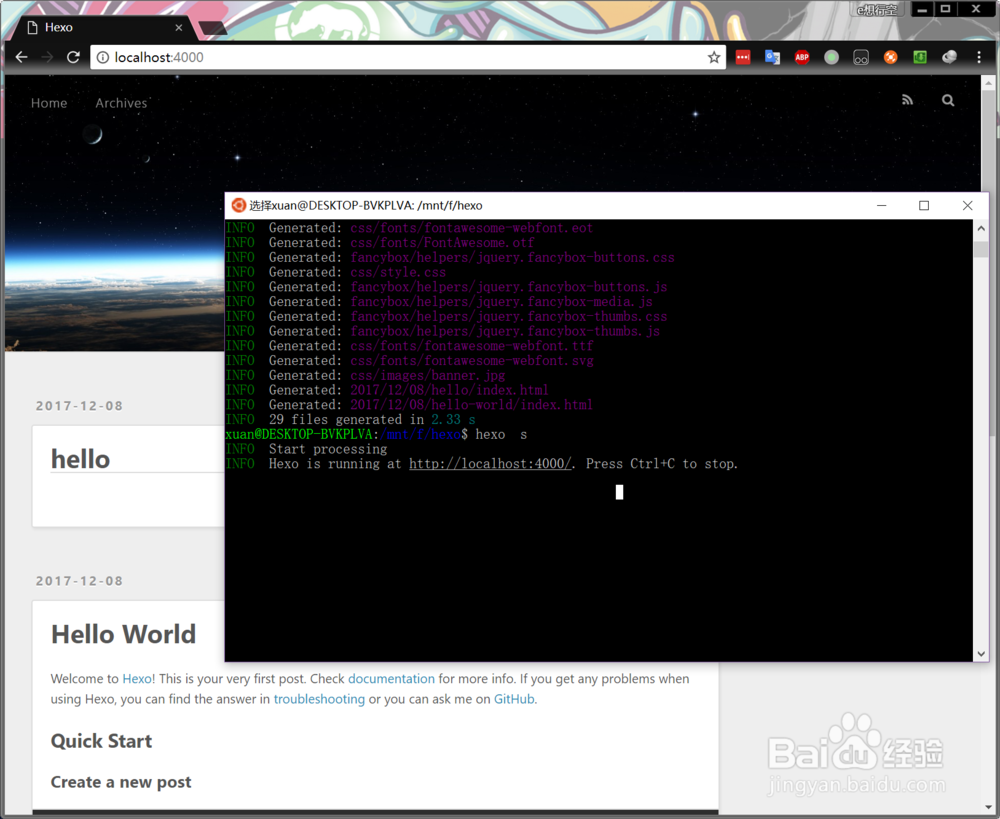The image size is (1000, 819).
Task: Click the terminal title text /mnt/f/hexo
Action: click(x=450, y=205)
